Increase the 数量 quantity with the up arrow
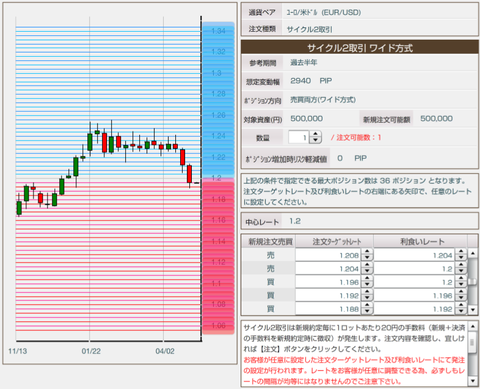This screenshot has height=389, width=480. (x=315, y=134)
